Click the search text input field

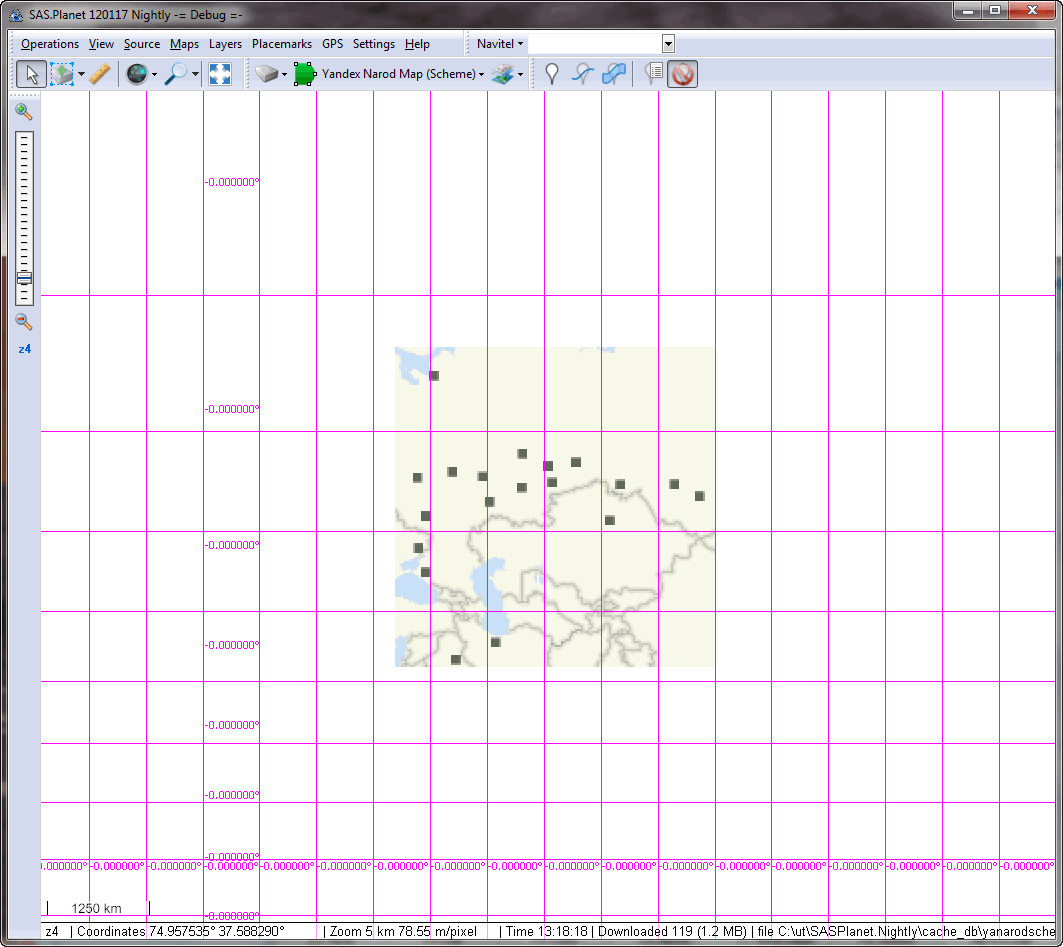[x=595, y=44]
